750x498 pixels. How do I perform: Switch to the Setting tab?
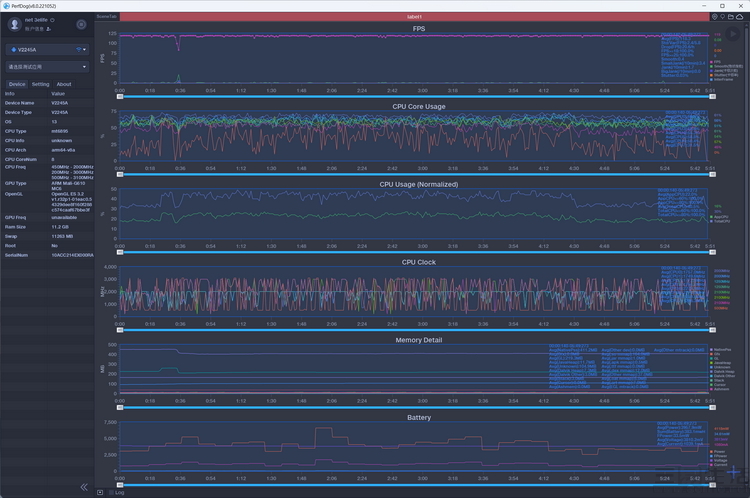(41, 84)
